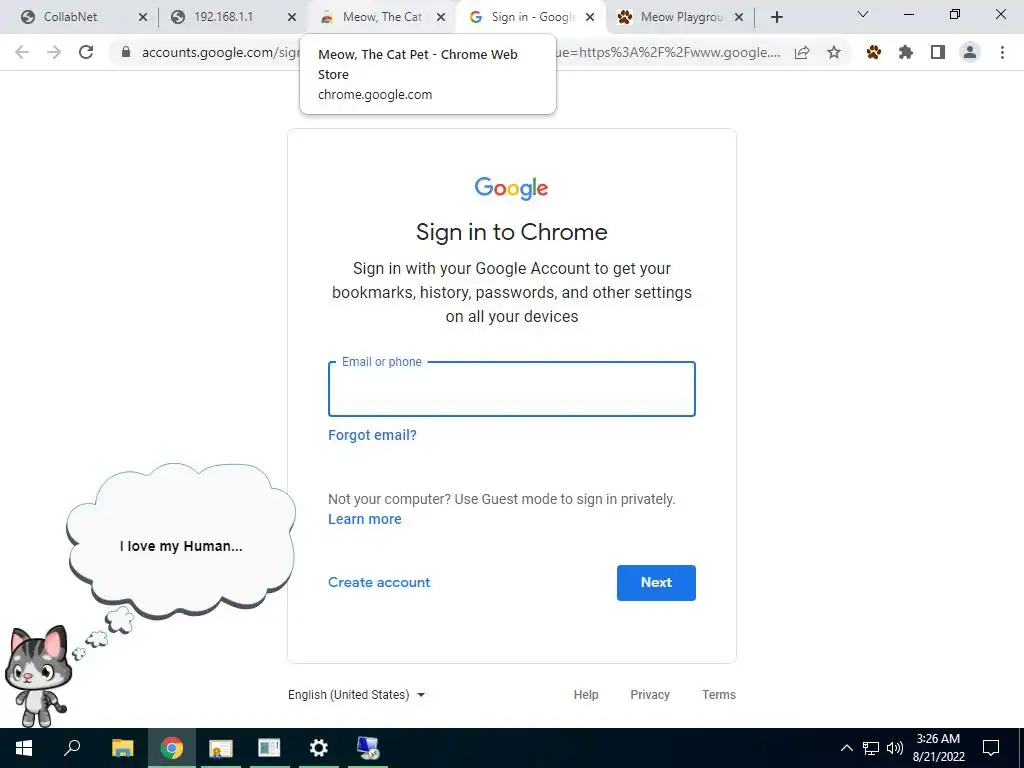Click the cat pet character
This screenshot has height=768, width=1024.
(38, 676)
